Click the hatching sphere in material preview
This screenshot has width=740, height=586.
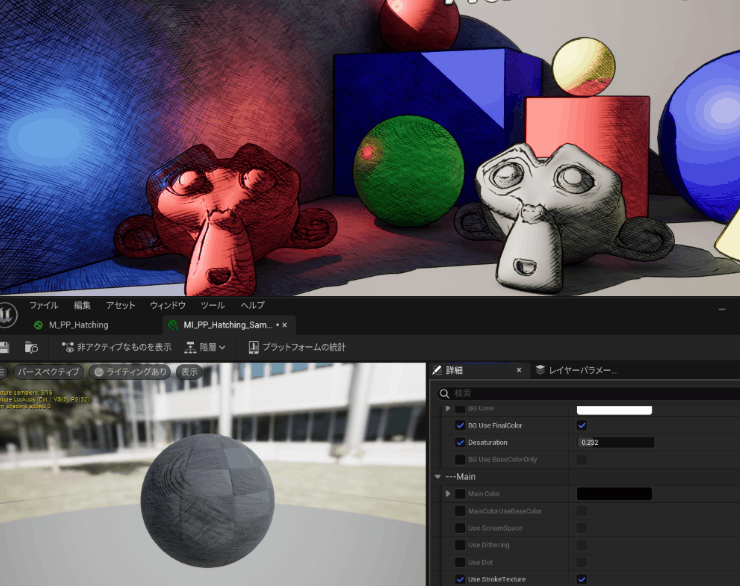pyautogui.click(x=208, y=500)
